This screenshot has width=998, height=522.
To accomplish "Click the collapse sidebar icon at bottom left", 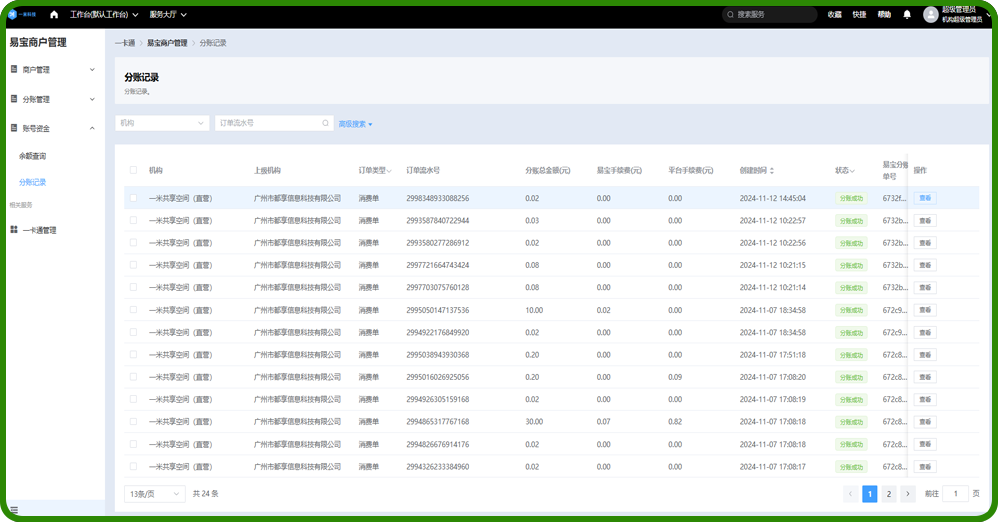I will tap(14, 510).
